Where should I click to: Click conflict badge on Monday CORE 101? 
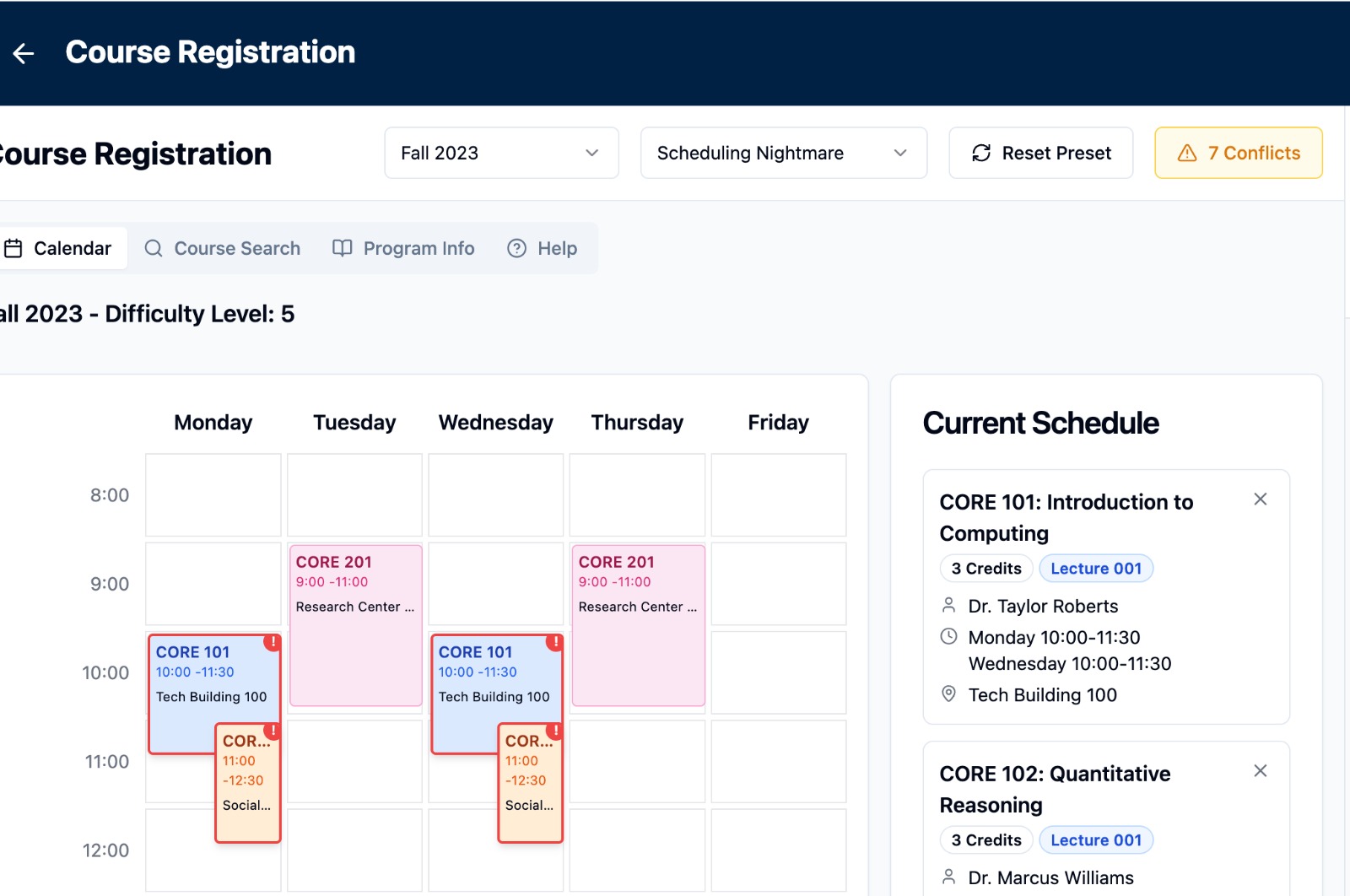pyautogui.click(x=273, y=642)
